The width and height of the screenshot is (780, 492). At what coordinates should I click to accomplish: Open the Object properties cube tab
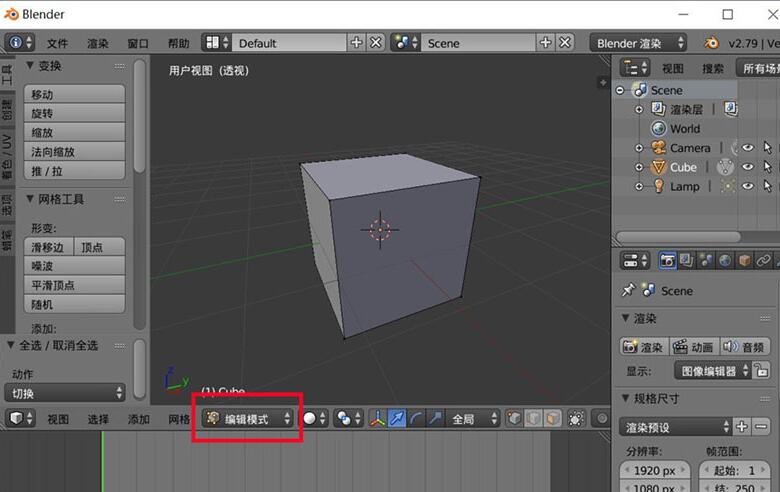744,260
